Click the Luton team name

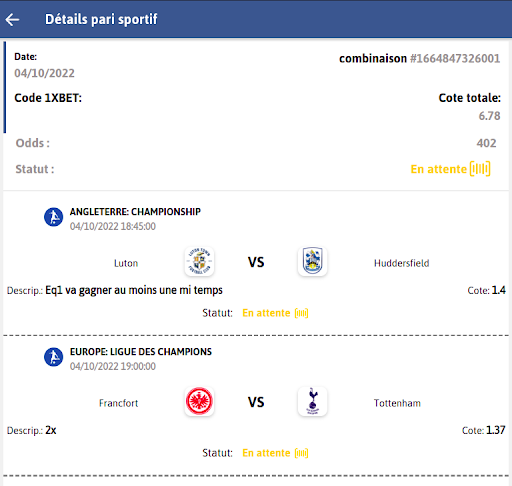pos(126,263)
